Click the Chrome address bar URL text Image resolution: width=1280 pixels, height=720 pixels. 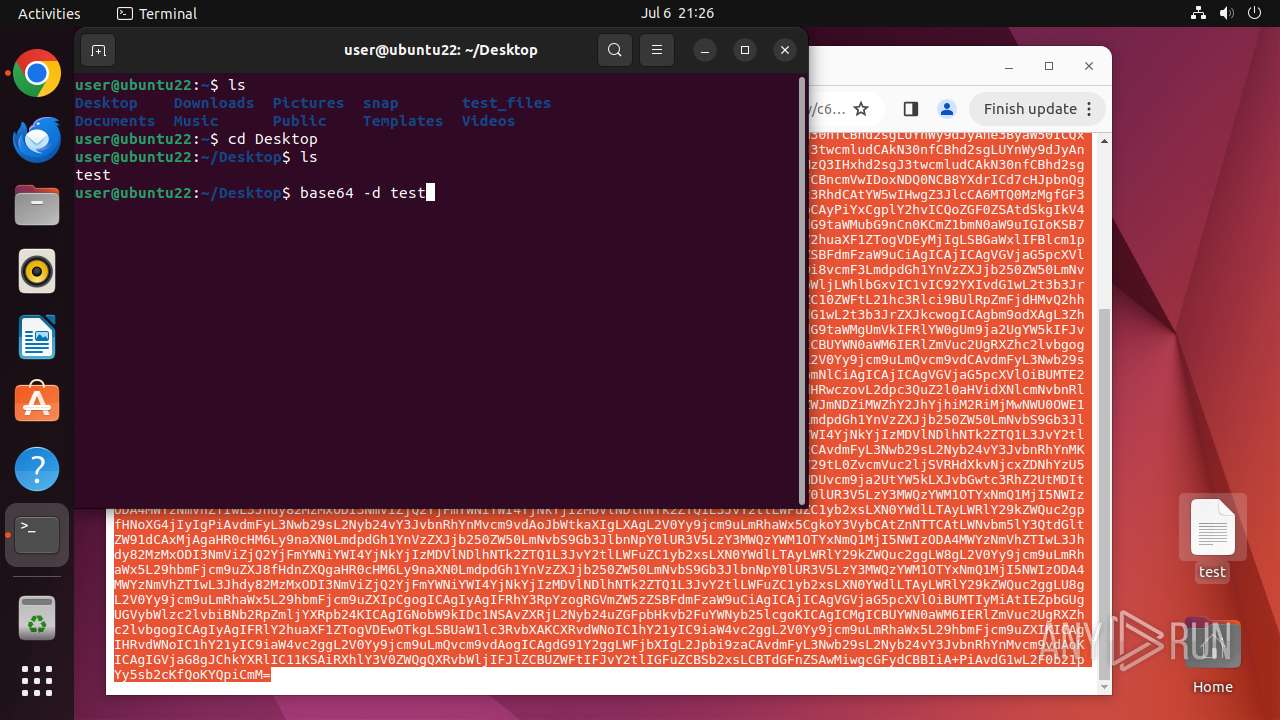[x=827, y=109]
